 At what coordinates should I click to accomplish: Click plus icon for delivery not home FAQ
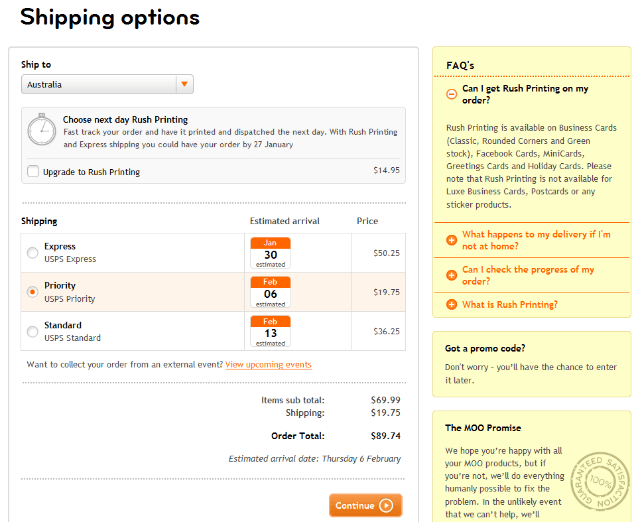452,240
